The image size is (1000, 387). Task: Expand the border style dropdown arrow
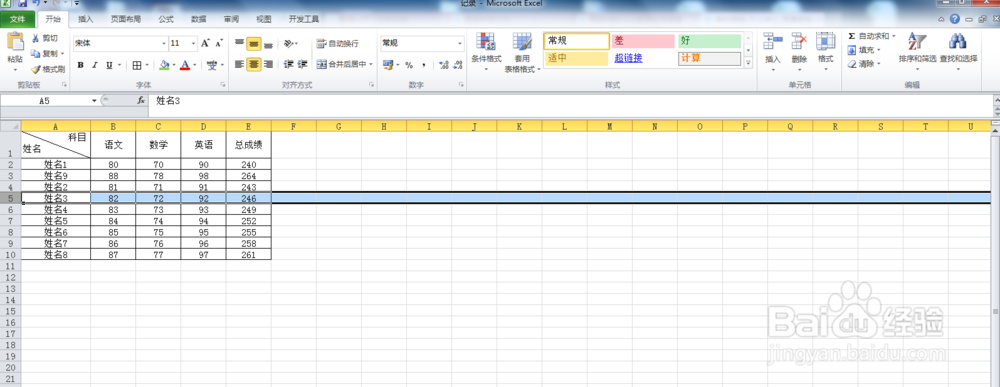tap(147, 65)
